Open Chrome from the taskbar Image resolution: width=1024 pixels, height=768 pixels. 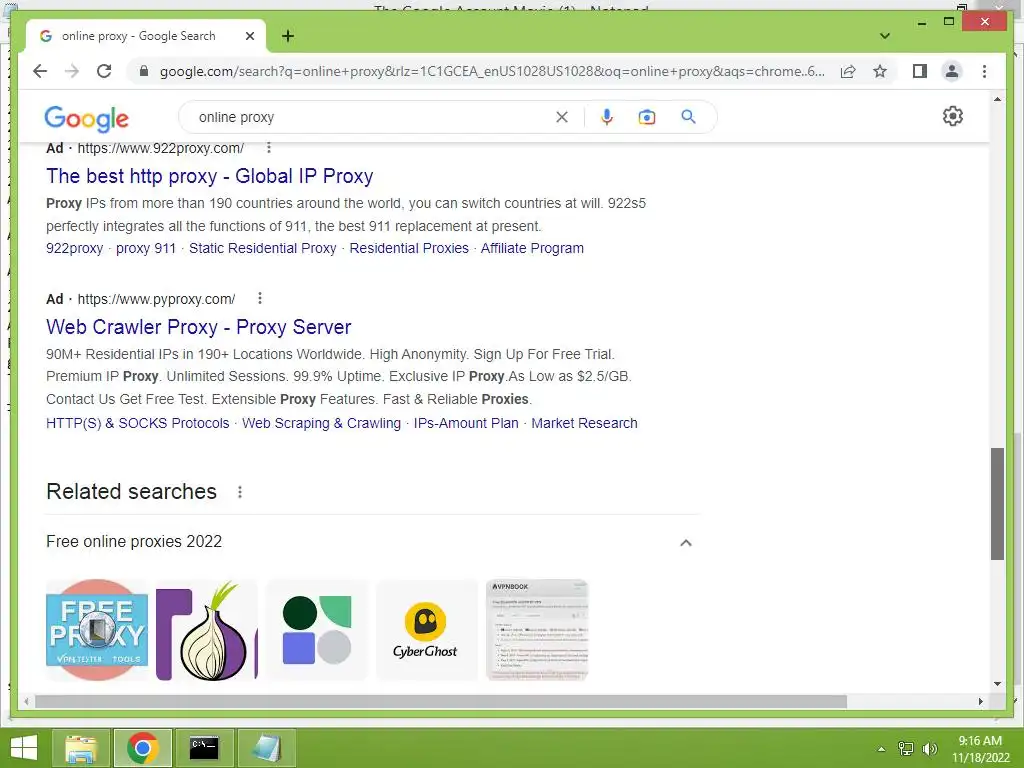tap(142, 748)
